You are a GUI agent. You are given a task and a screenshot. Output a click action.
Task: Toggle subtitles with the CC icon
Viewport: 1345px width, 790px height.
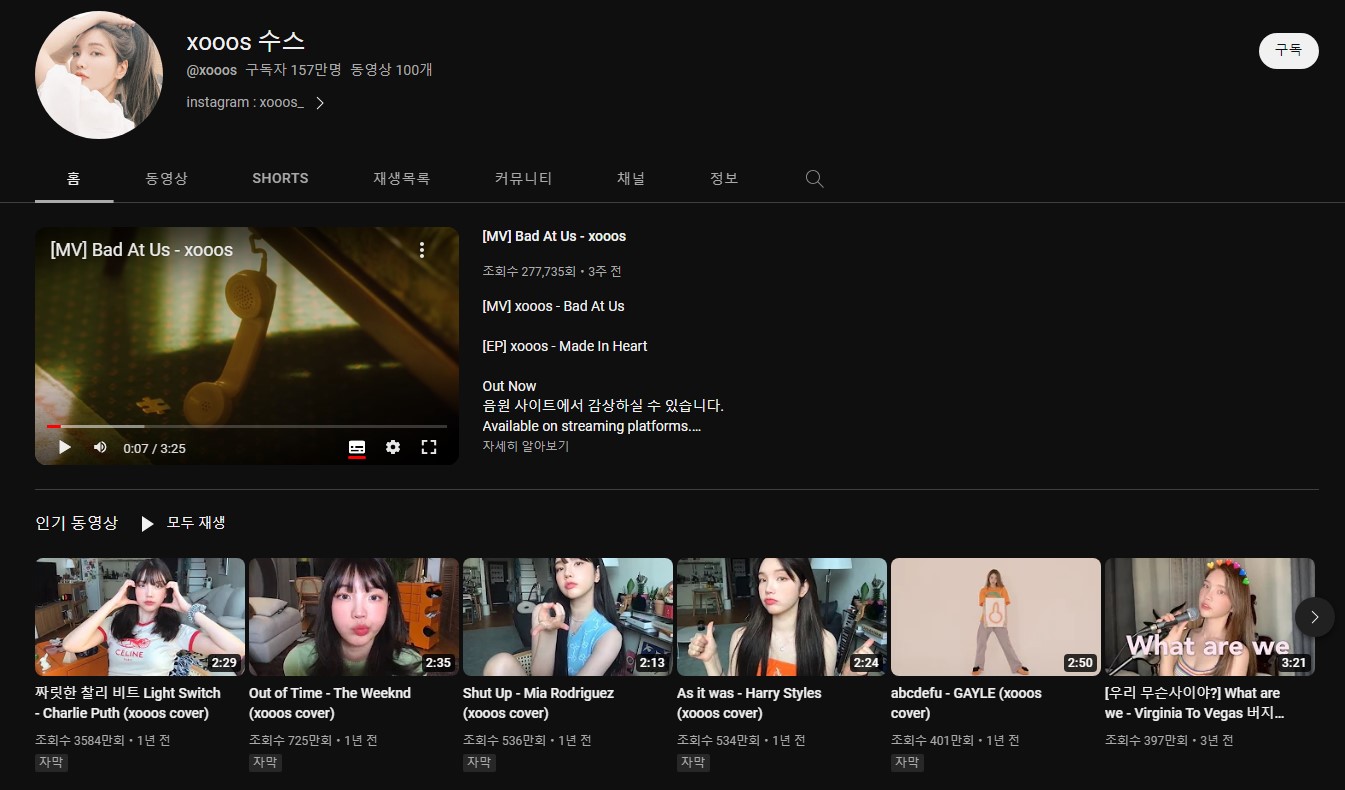coord(356,447)
